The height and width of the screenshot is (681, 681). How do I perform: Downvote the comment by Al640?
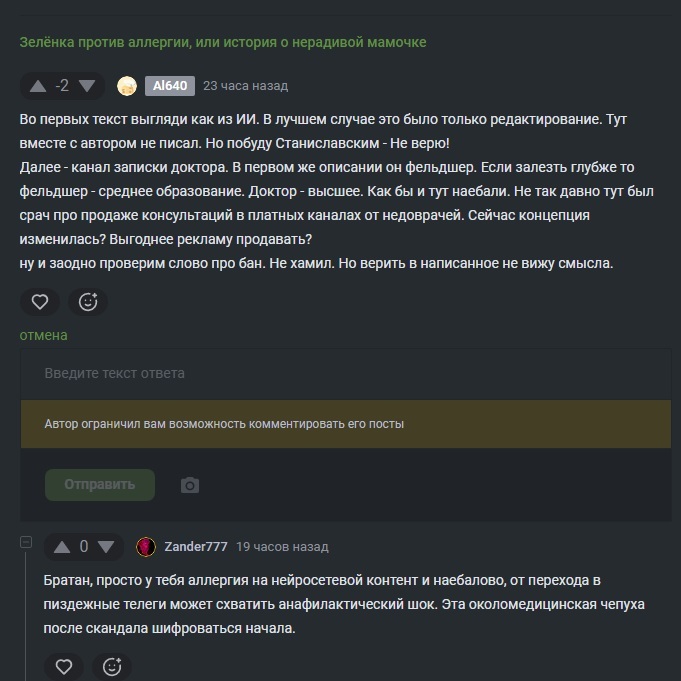click(87, 86)
